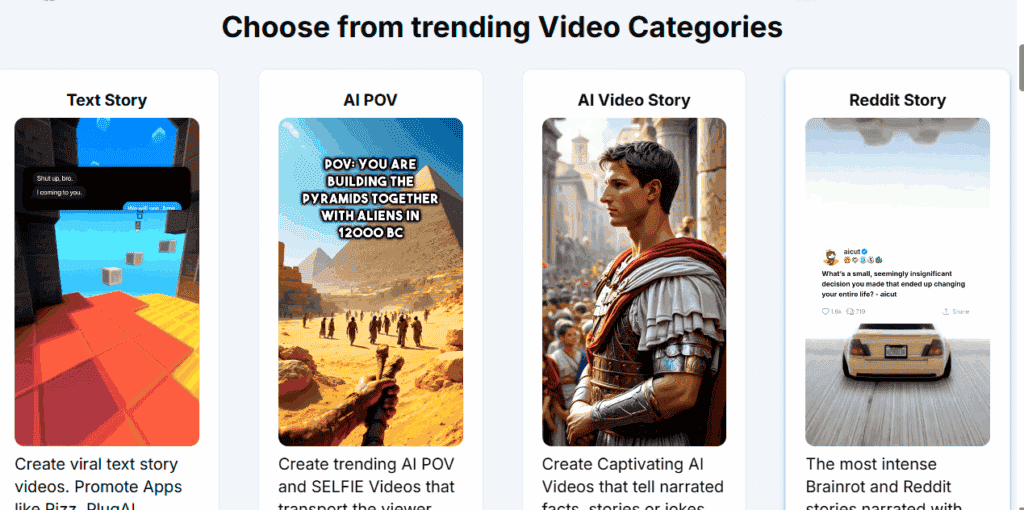Open the Reddit Story car preview image
Image resolution: width=1024 pixels, height=510 pixels.
(x=897, y=281)
